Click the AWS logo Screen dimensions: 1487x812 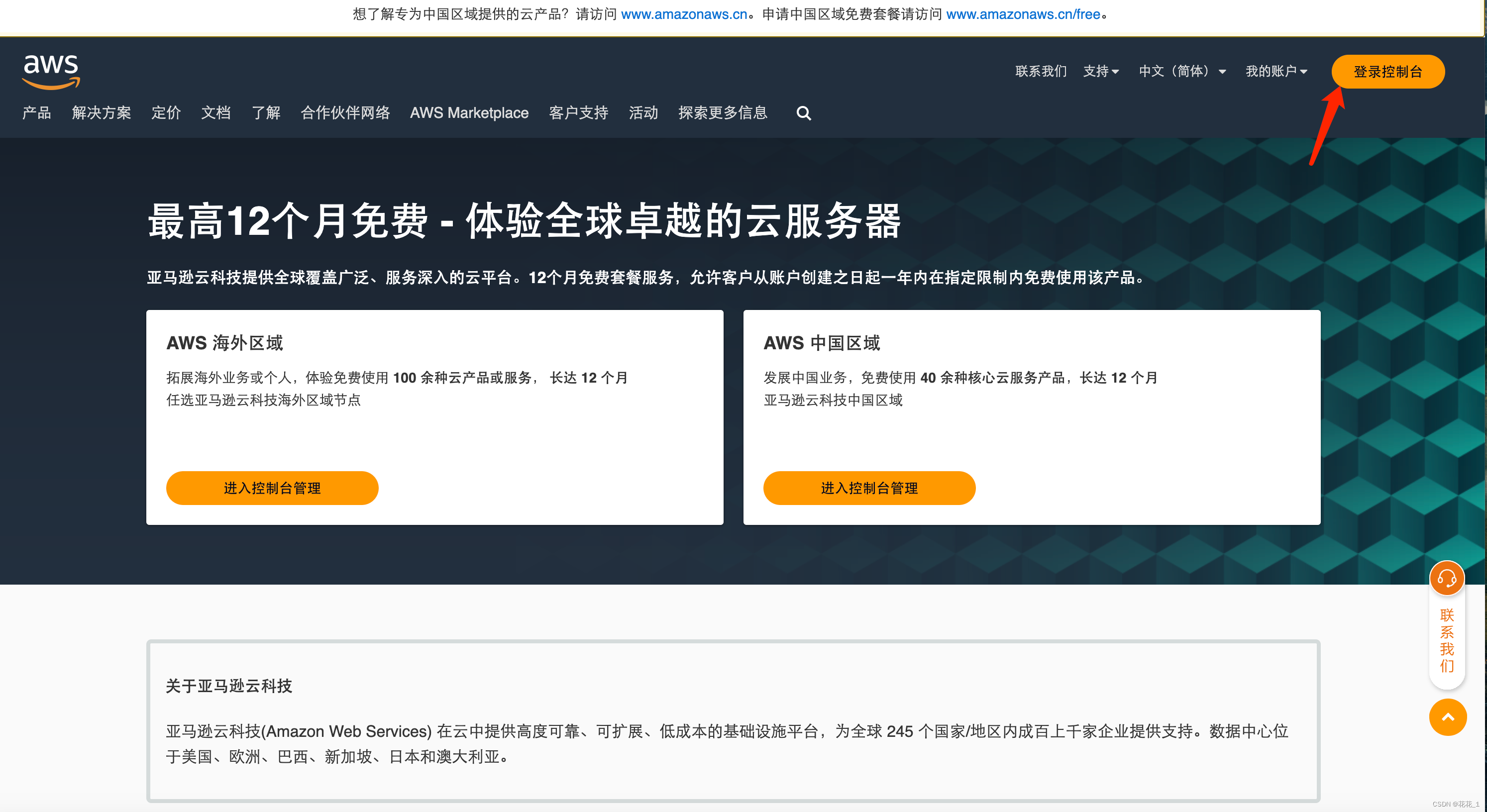click(51, 72)
